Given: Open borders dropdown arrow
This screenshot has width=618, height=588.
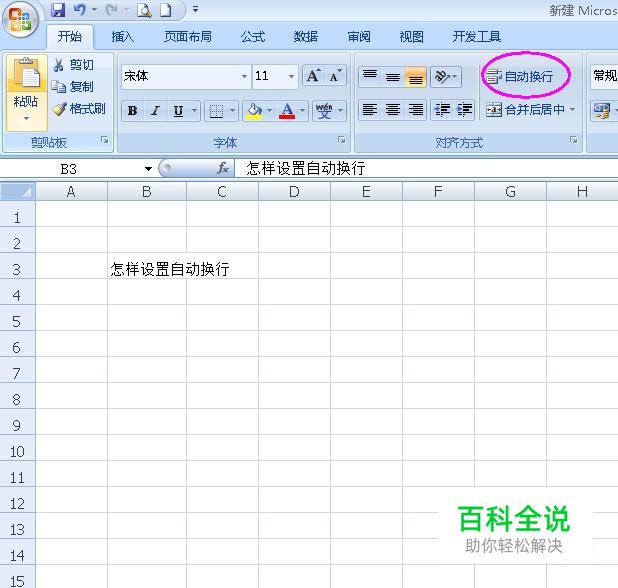Looking at the screenshot, I should coord(233,111).
